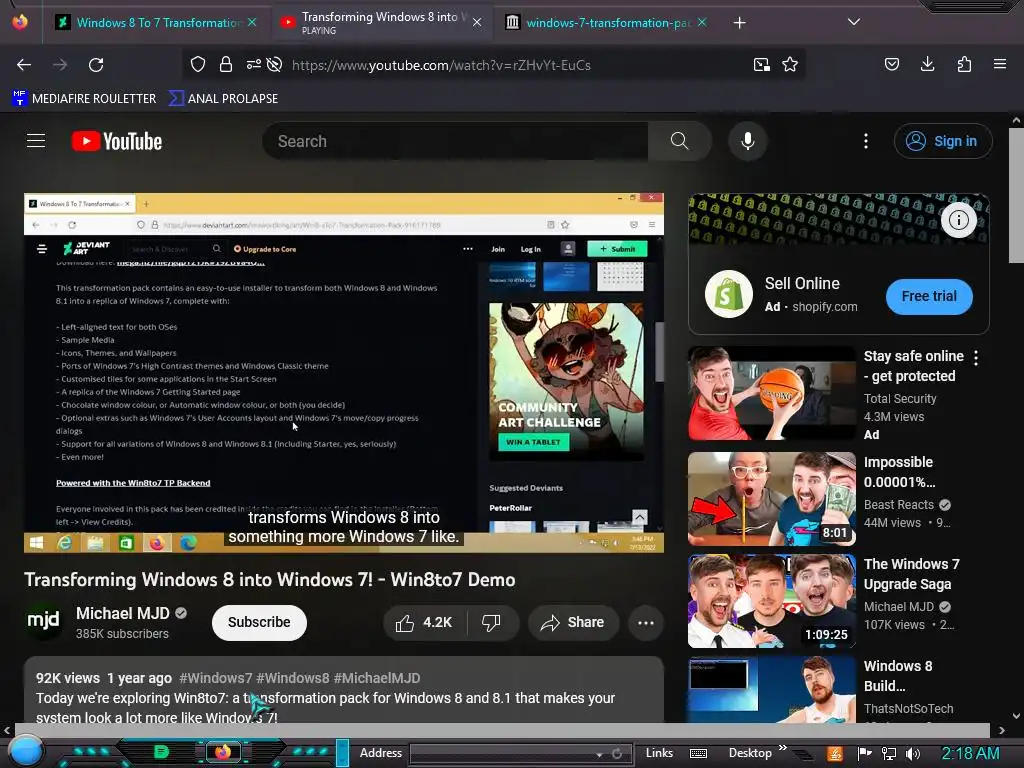Click the 92K views 1 year ago text
Image resolution: width=1024 pixels, height=768 pixels.
tap(104, 678)
